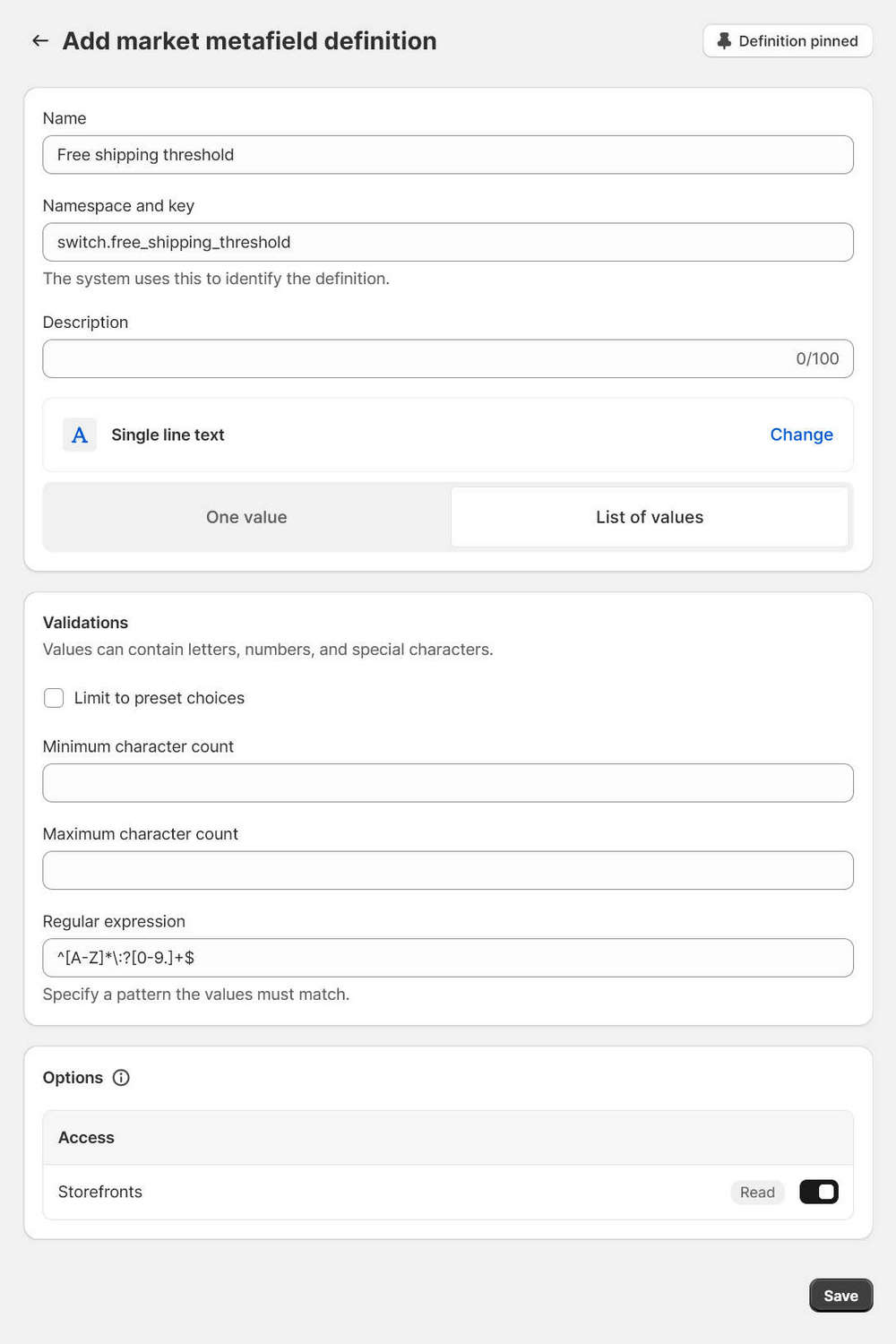
Task: Click the Single line text label
Action: (168, 435)
